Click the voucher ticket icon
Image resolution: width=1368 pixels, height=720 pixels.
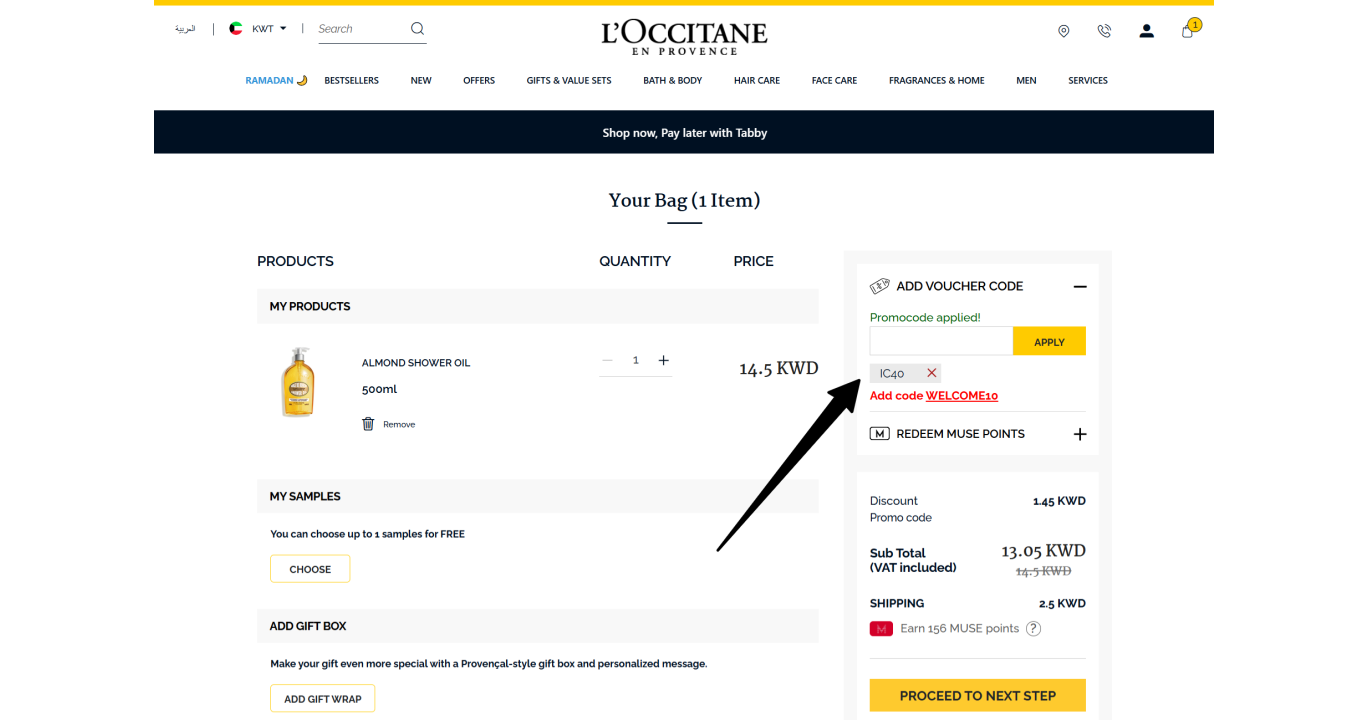(880, 286)
